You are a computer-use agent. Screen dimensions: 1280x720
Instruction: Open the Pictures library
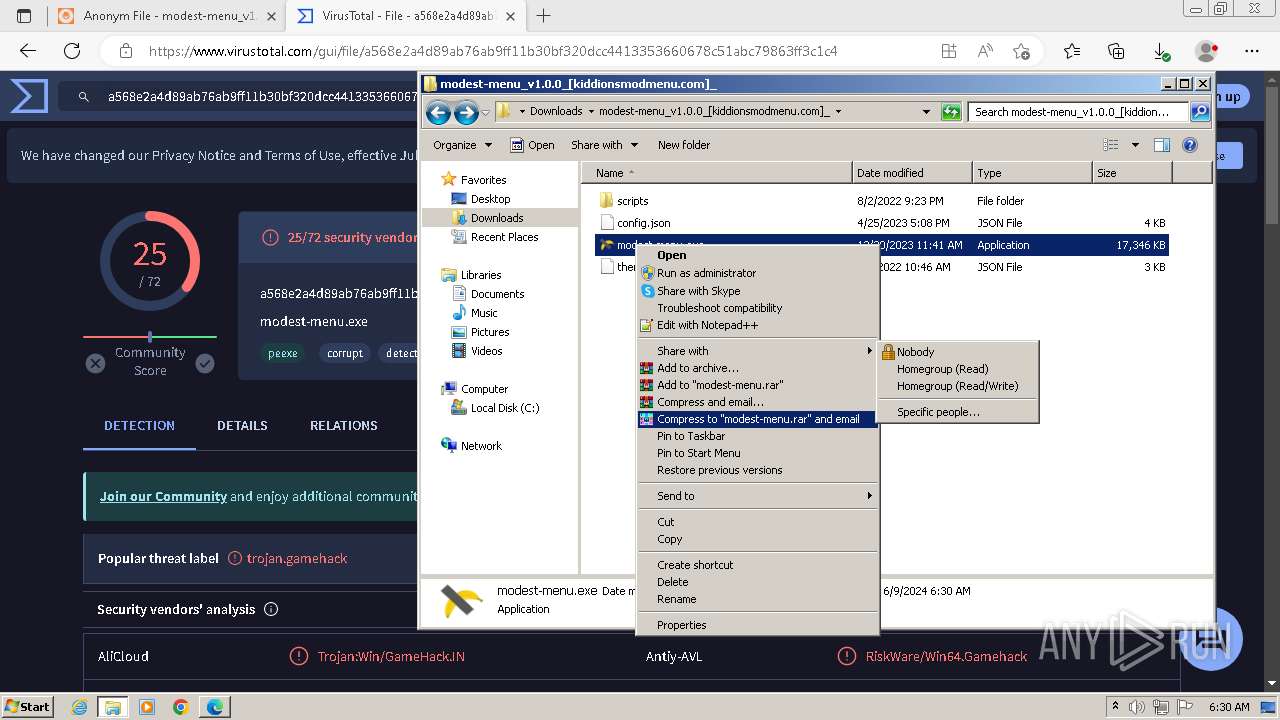[x=490, y=332]
